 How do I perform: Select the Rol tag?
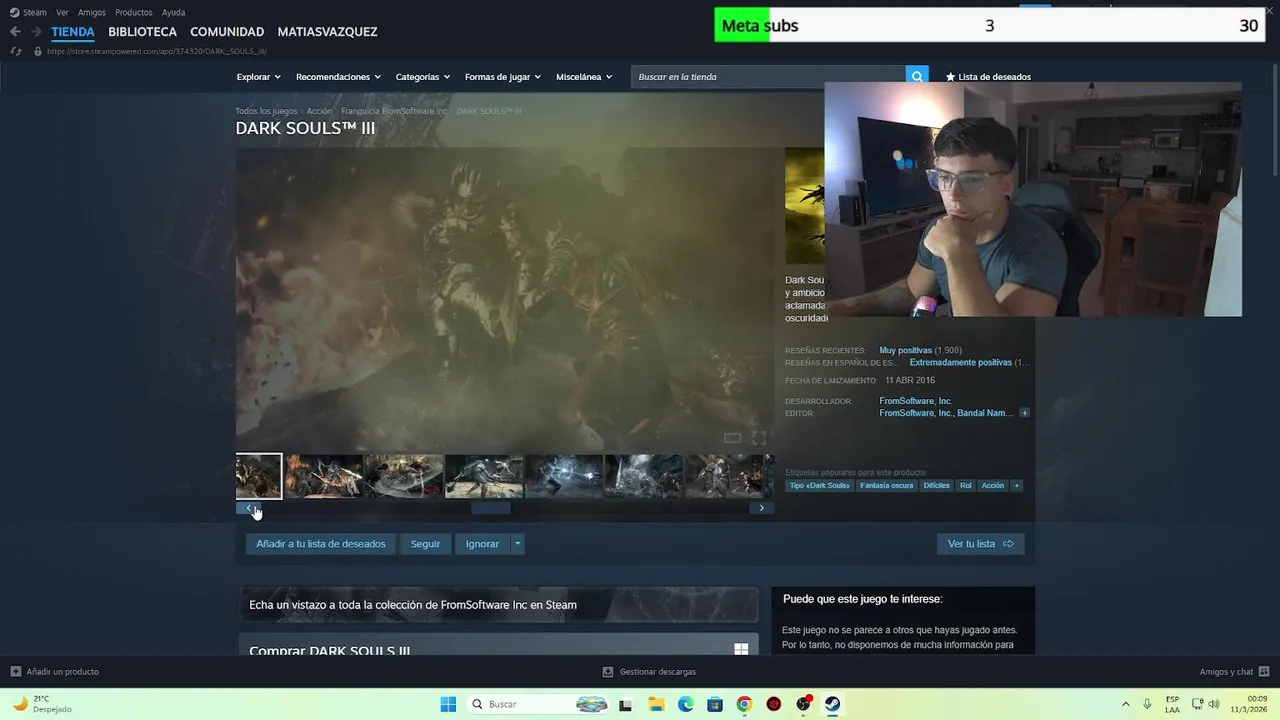[x=965, y=486]
